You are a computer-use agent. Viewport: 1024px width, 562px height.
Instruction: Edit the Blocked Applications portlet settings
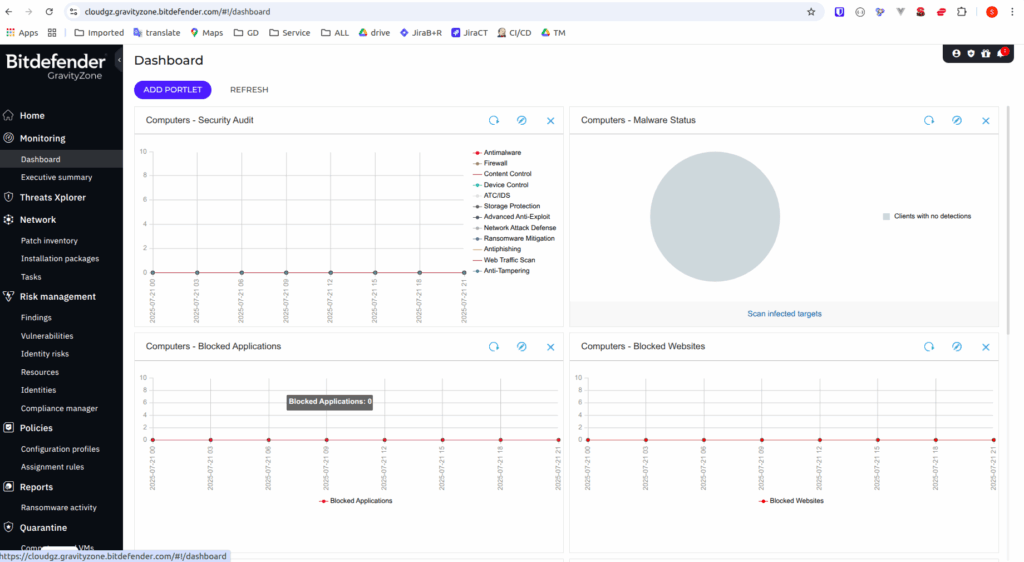(x=522, y=347)
